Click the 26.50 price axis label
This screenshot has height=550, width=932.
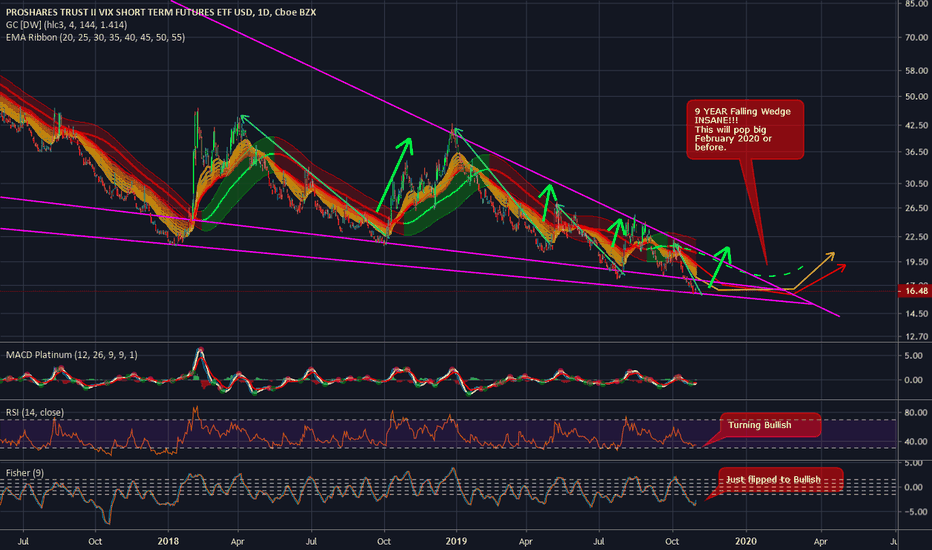click(x=916, y=208)
